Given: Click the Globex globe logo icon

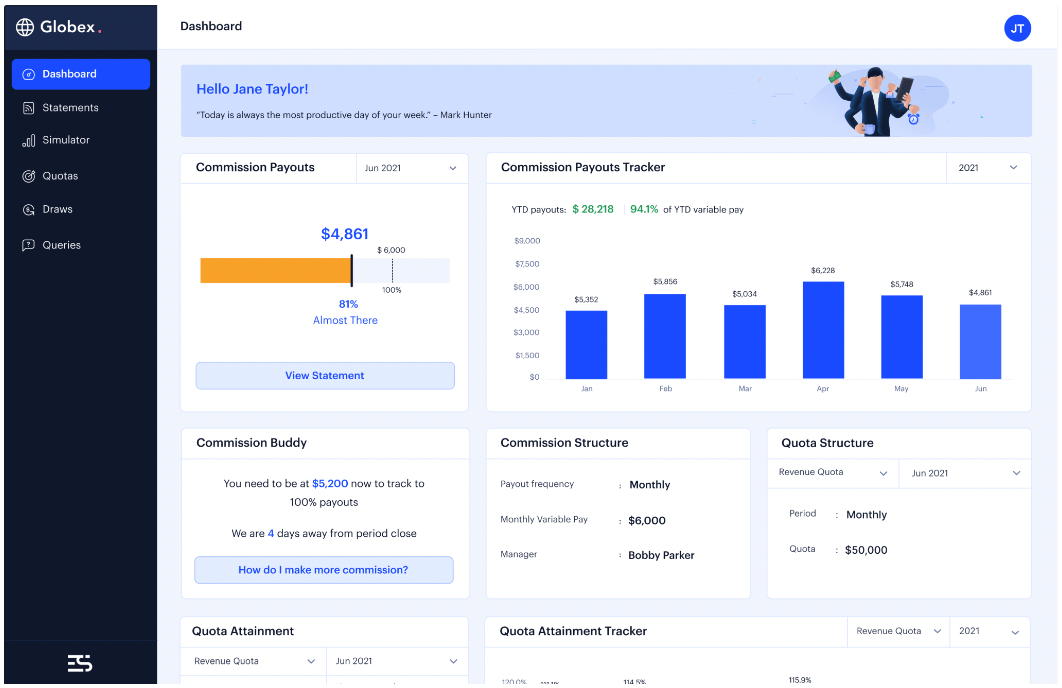Looking at the screenshot, I should [25, 27].
